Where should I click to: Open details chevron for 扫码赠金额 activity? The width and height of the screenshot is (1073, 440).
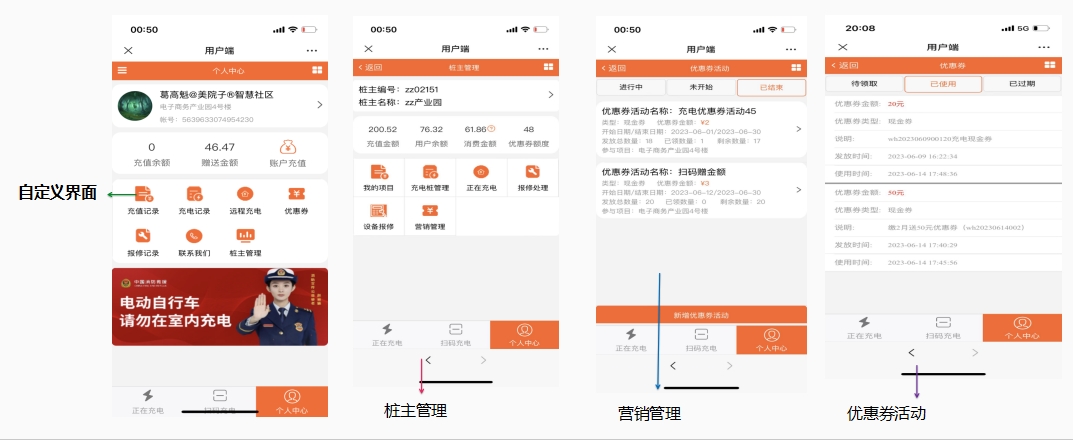click(x=799, y=190)
